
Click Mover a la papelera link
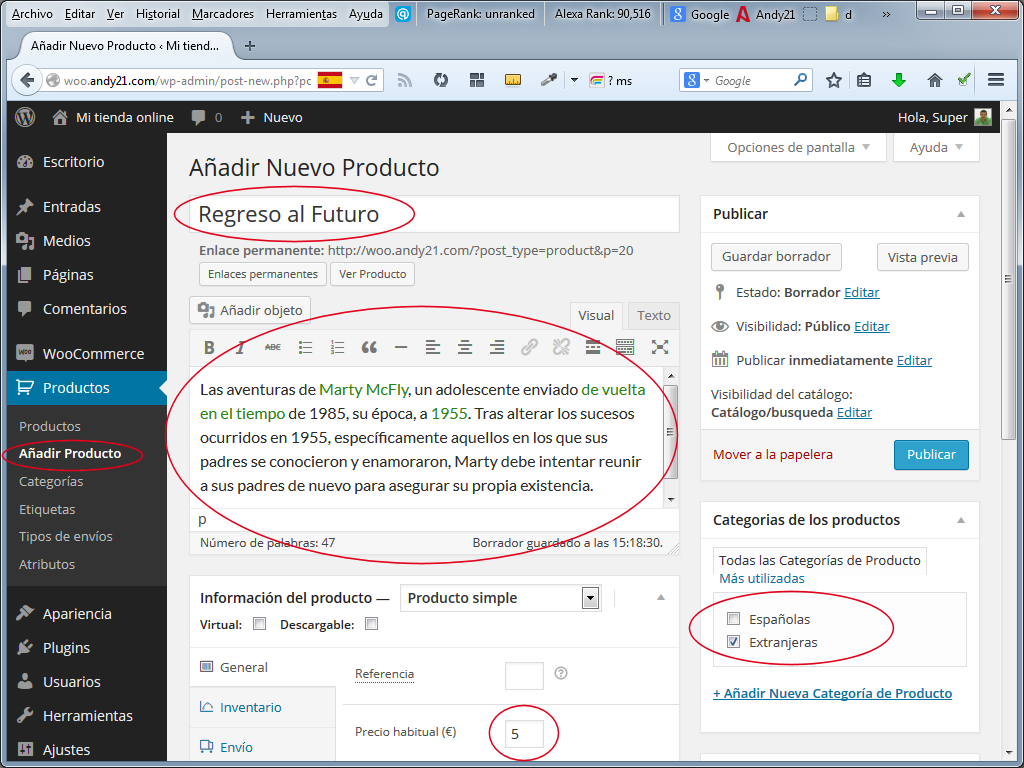point(773,455)
